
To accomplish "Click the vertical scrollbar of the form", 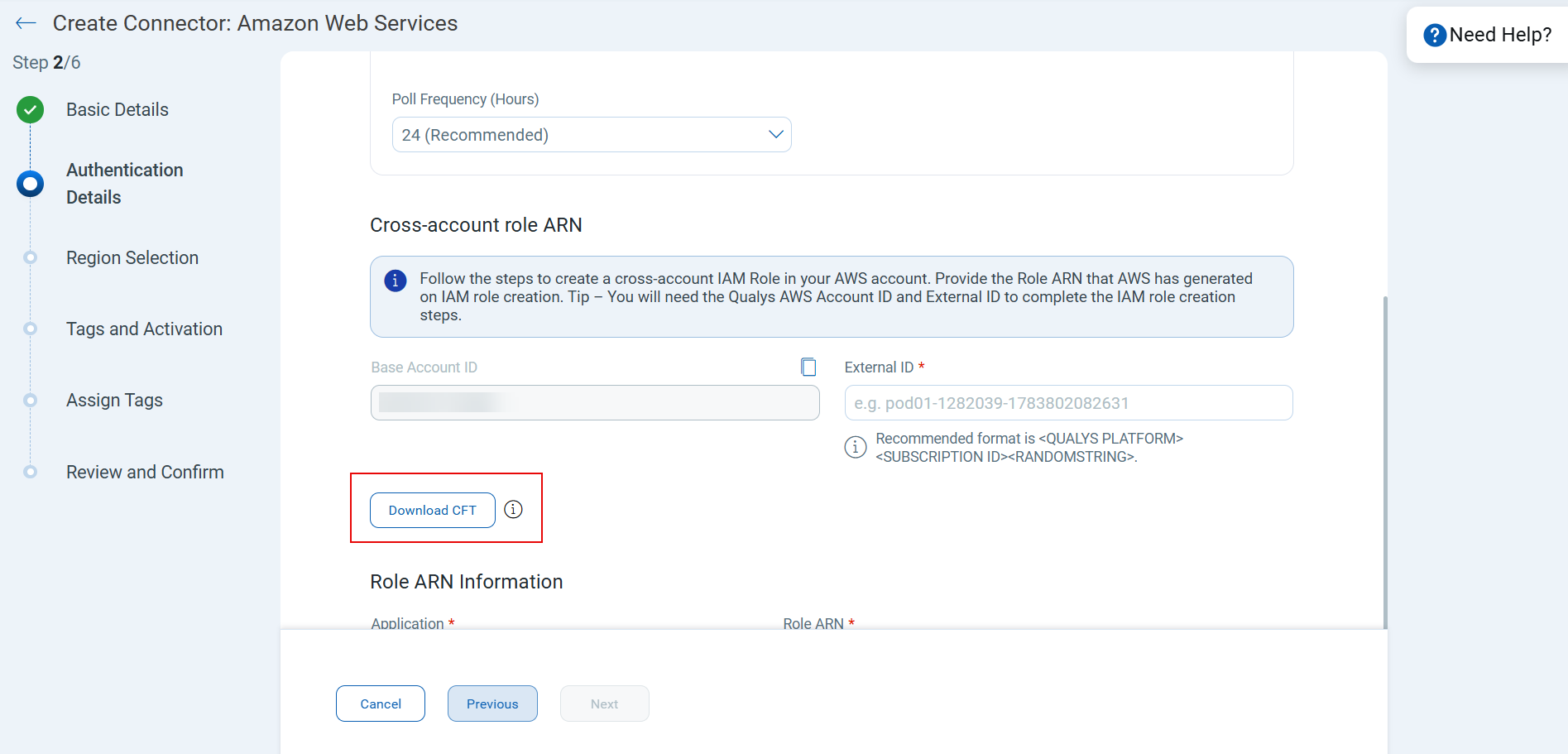I will (1385, 462).
